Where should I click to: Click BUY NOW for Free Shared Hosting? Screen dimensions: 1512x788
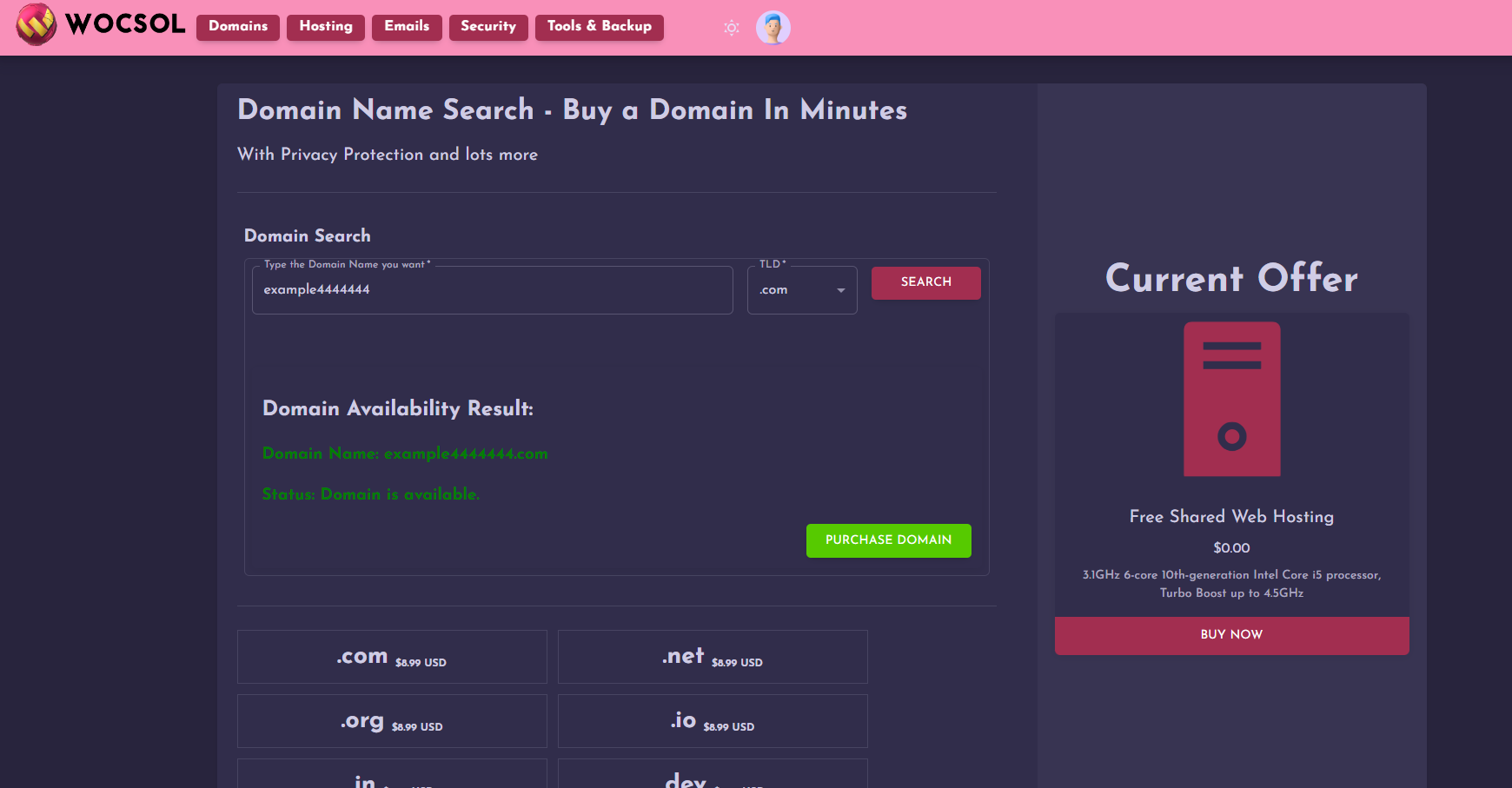pyautogui.click(x=1231, y=635)
